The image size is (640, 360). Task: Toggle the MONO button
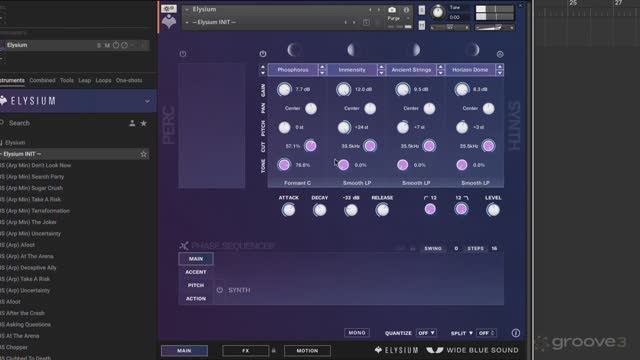point(357,333)
